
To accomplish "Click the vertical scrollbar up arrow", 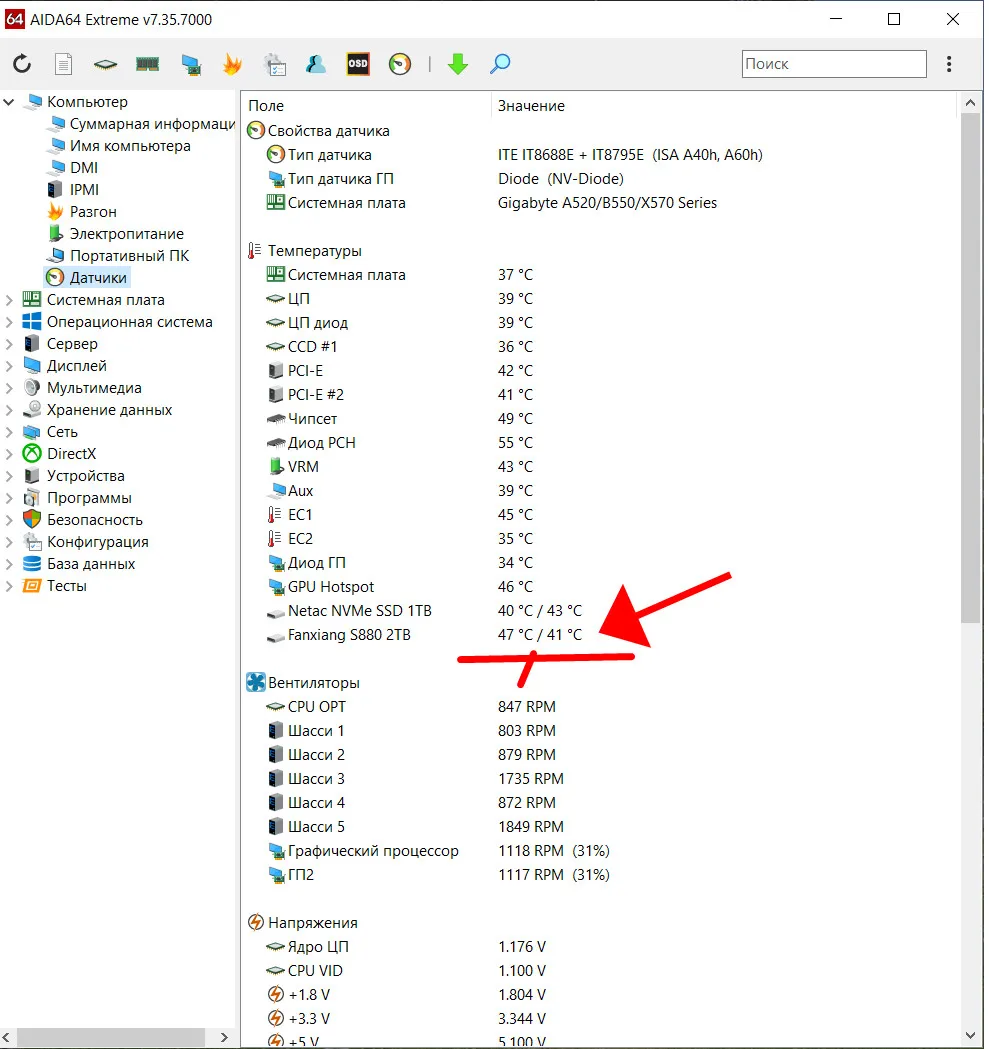I will point(970,102).
